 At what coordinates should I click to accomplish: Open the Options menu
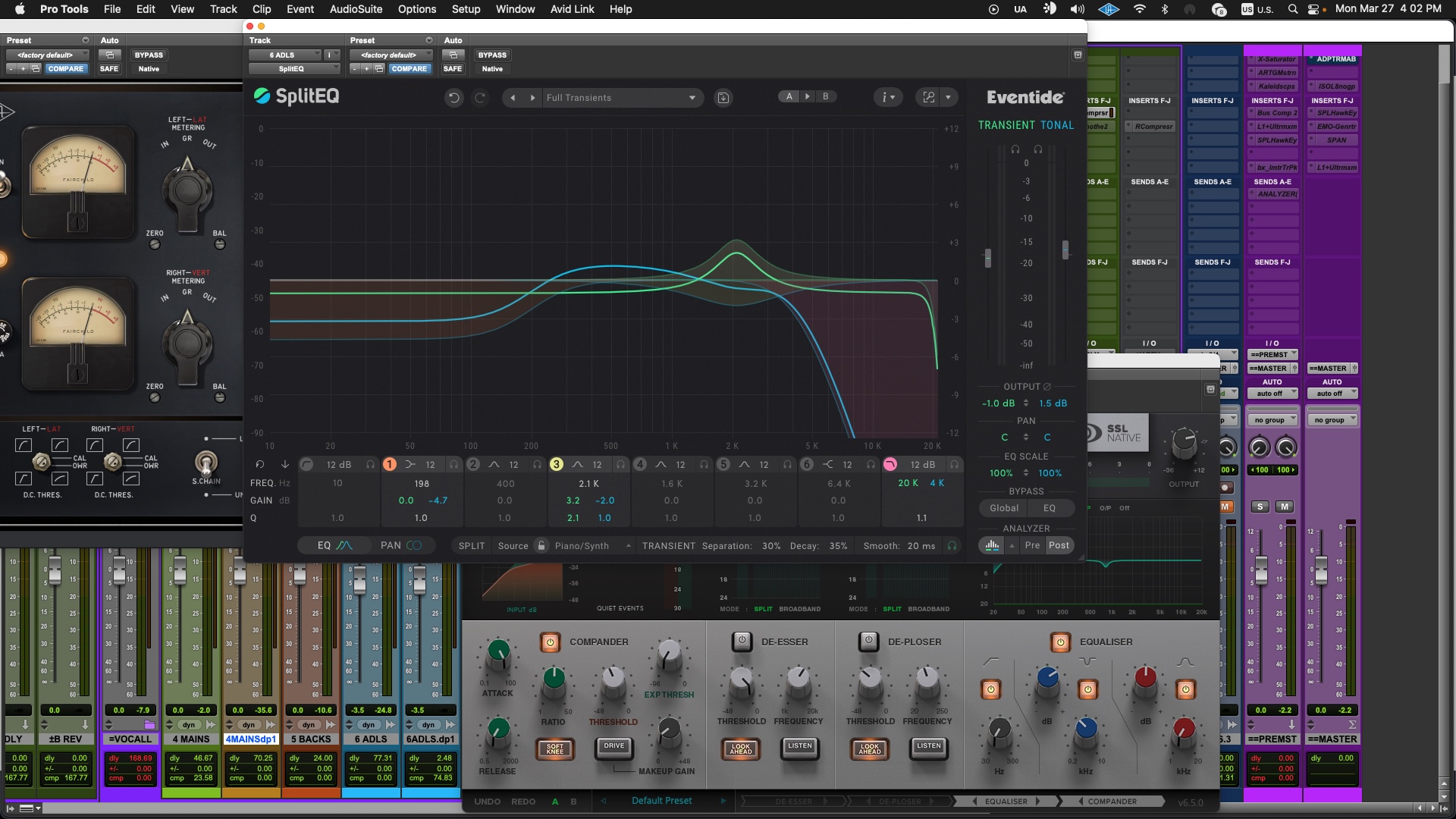click(x=417, y=9)
